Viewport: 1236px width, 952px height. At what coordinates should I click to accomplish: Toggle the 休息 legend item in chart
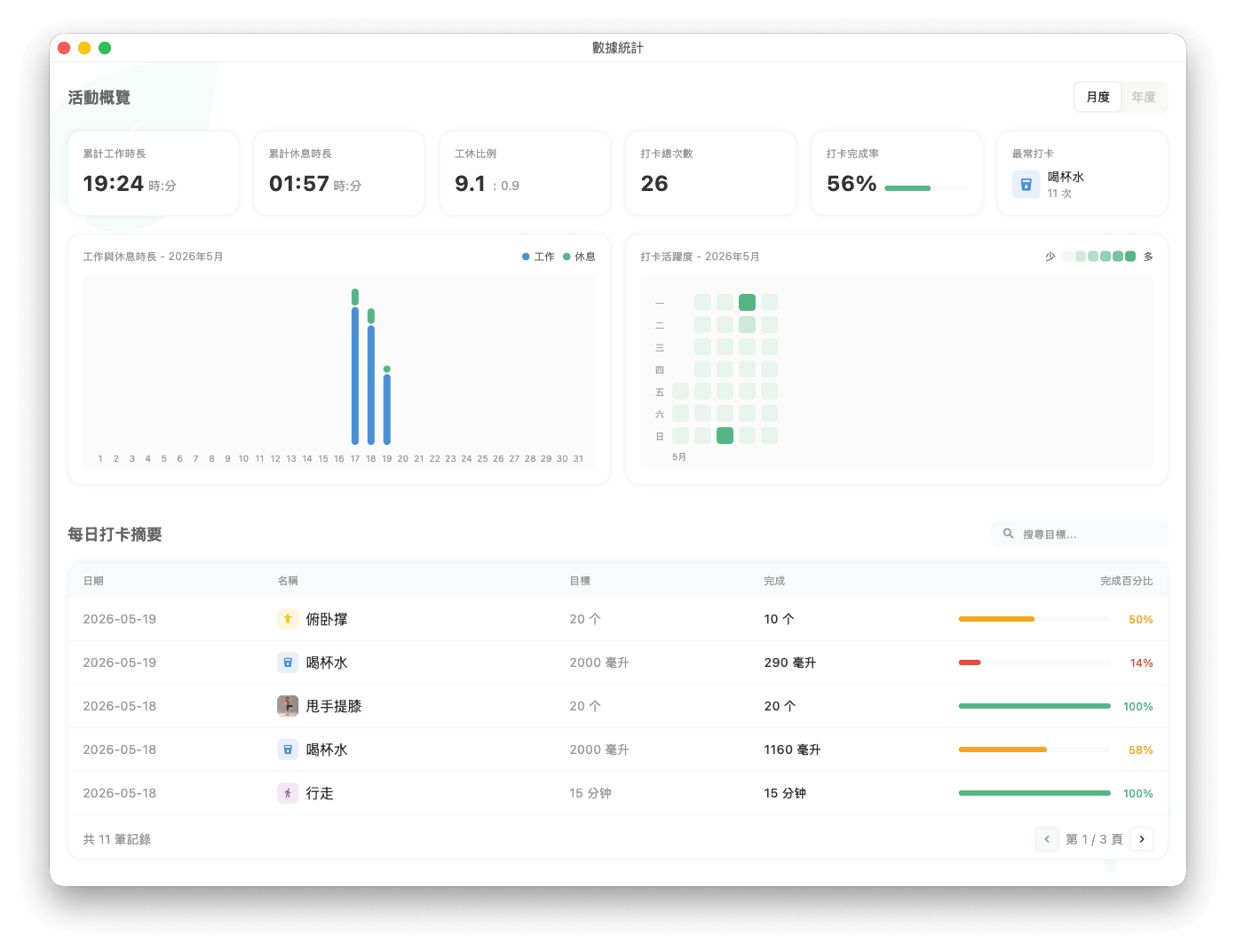coord(579,257)
